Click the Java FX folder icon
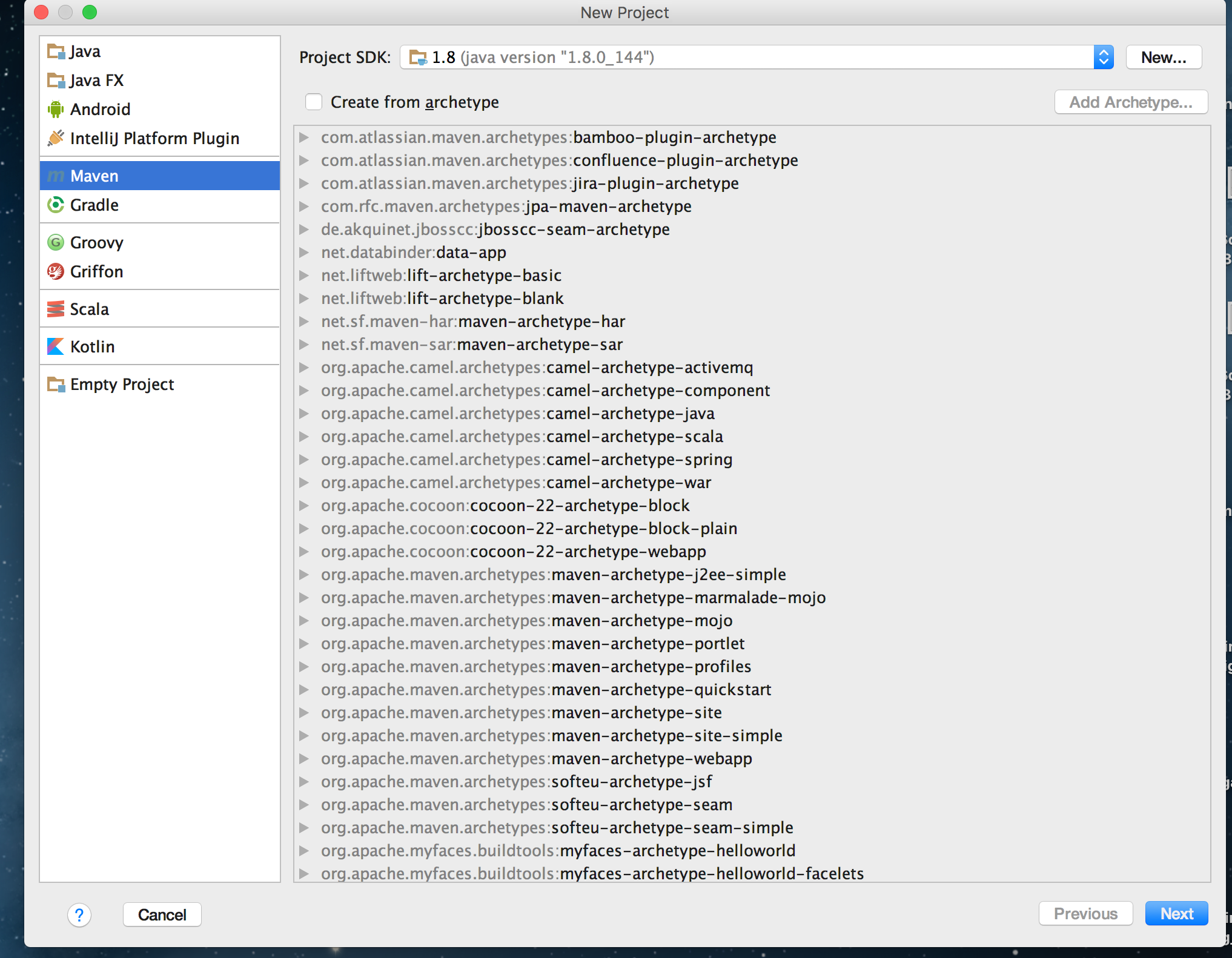The image size is (1232, 958). pyautogui.click(x=56, y=81)
